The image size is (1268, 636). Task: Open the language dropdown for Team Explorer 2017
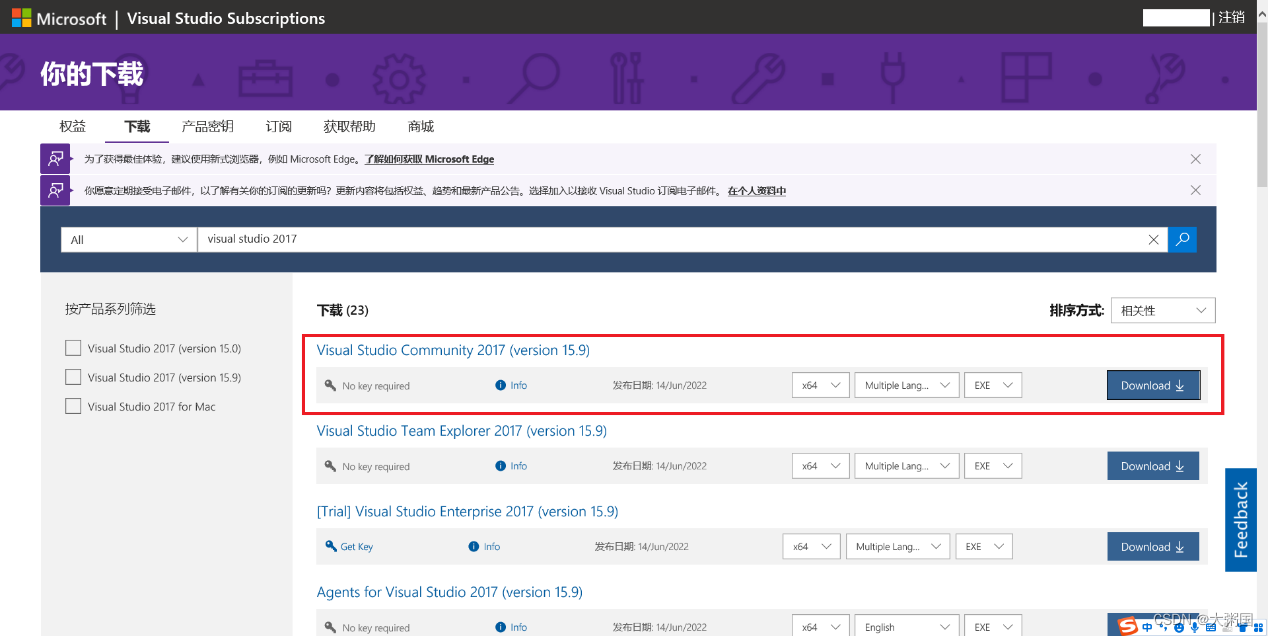coord(907,466)
